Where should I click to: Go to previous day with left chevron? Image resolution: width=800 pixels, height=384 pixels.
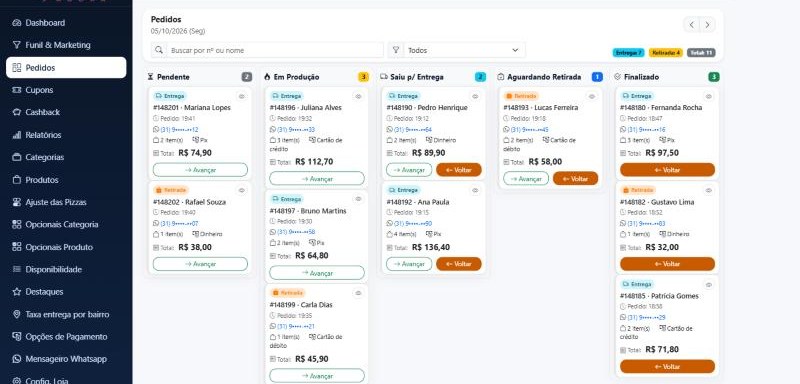[x=691, y=24]
